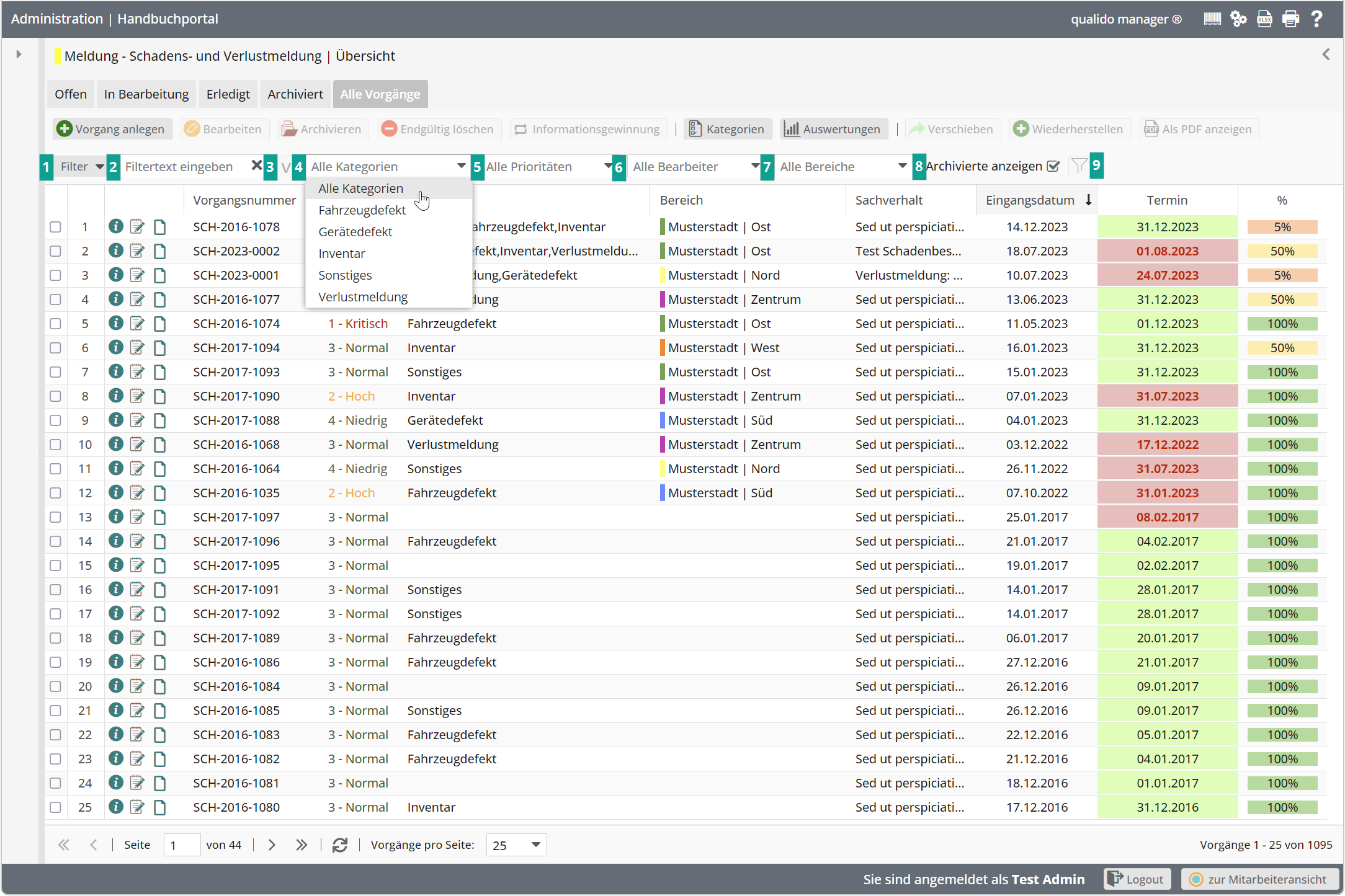Click the 100% progress bar of SCH-2016-1074
This screenshot has width=1345, height=896.
click(1282, 324)
